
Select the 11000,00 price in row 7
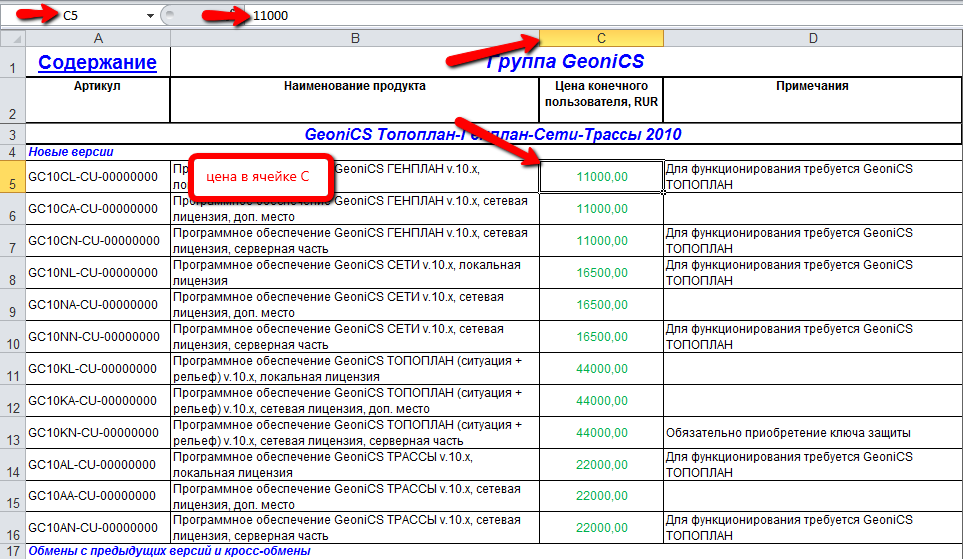click(601, 241)
